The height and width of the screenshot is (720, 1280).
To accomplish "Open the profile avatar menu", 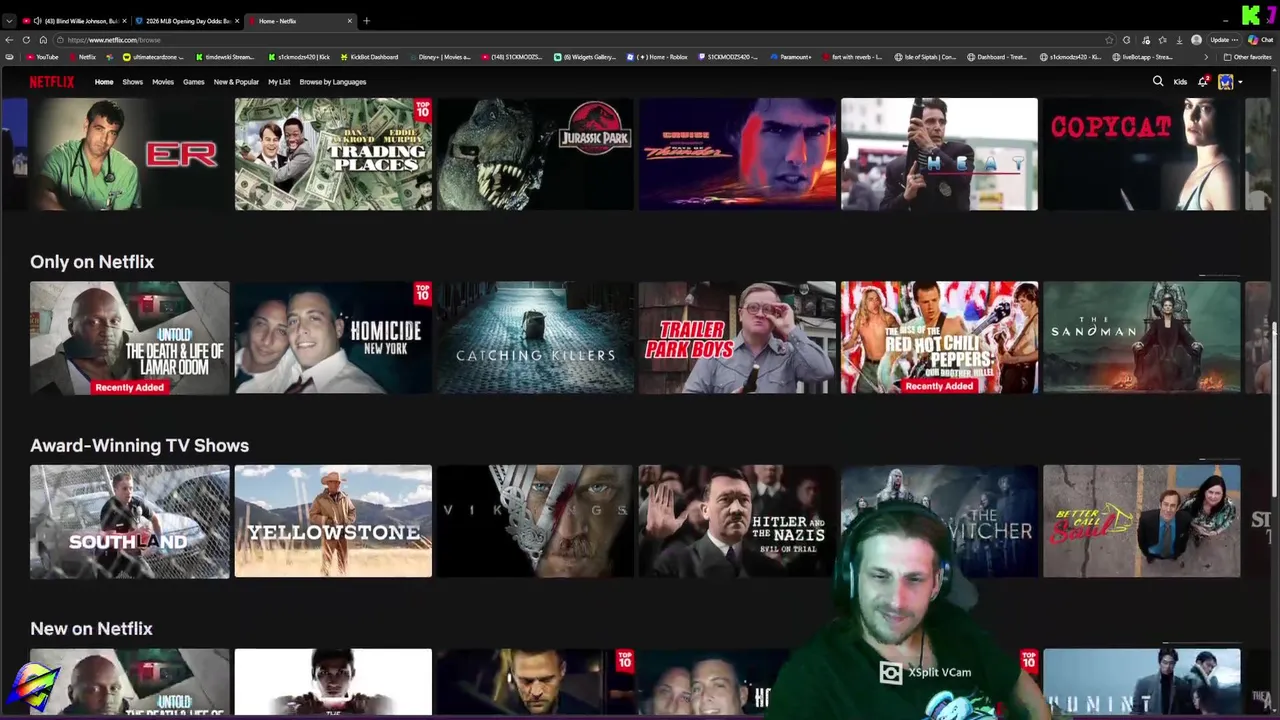I will [x=1225, y=82].
